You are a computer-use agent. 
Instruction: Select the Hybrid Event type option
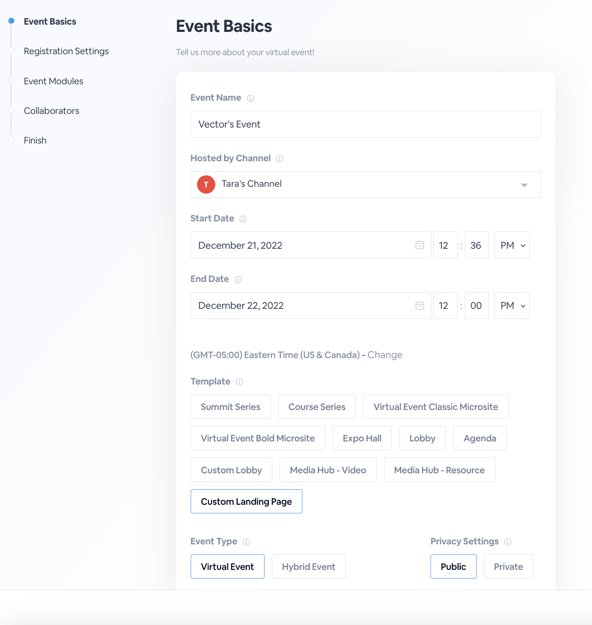[x=309, y=566]
